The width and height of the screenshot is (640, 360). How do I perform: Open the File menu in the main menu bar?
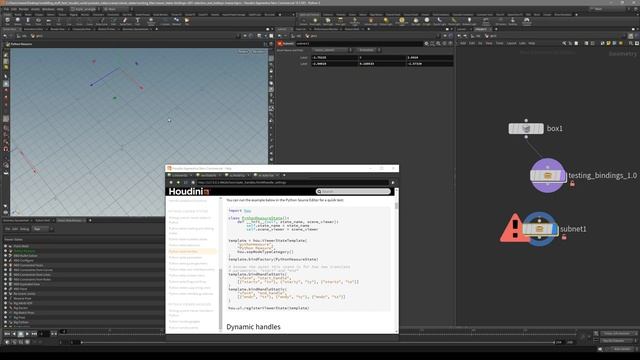point(7,9)
